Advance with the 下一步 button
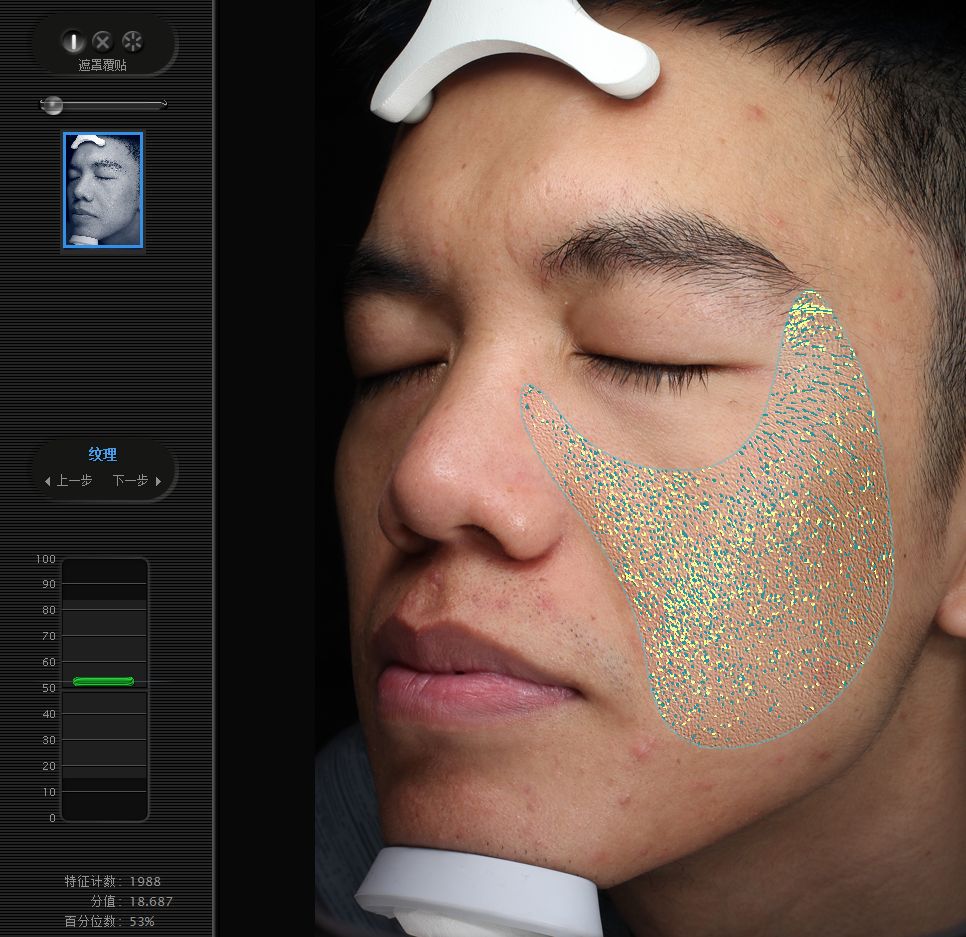966x937 pixels. point(130,481)
